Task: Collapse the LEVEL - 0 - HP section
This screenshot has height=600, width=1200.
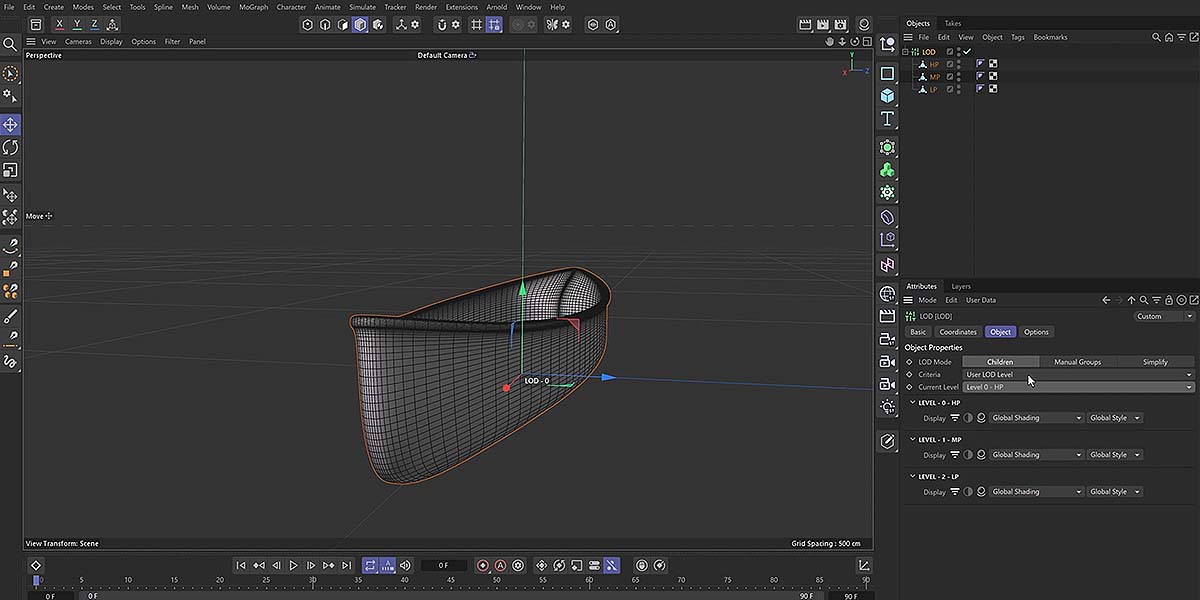Action: 912,403
